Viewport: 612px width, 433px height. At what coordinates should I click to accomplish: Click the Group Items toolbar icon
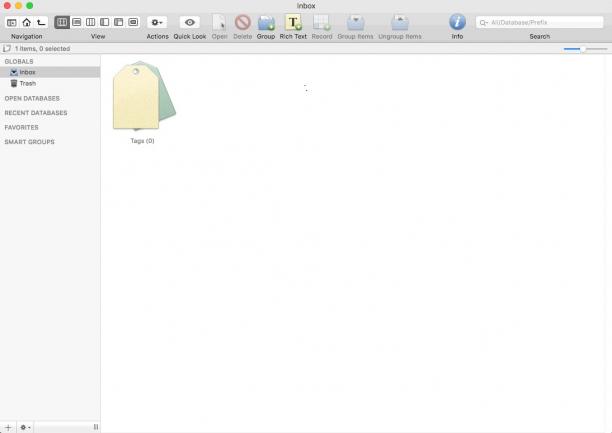tap(356, 22)
